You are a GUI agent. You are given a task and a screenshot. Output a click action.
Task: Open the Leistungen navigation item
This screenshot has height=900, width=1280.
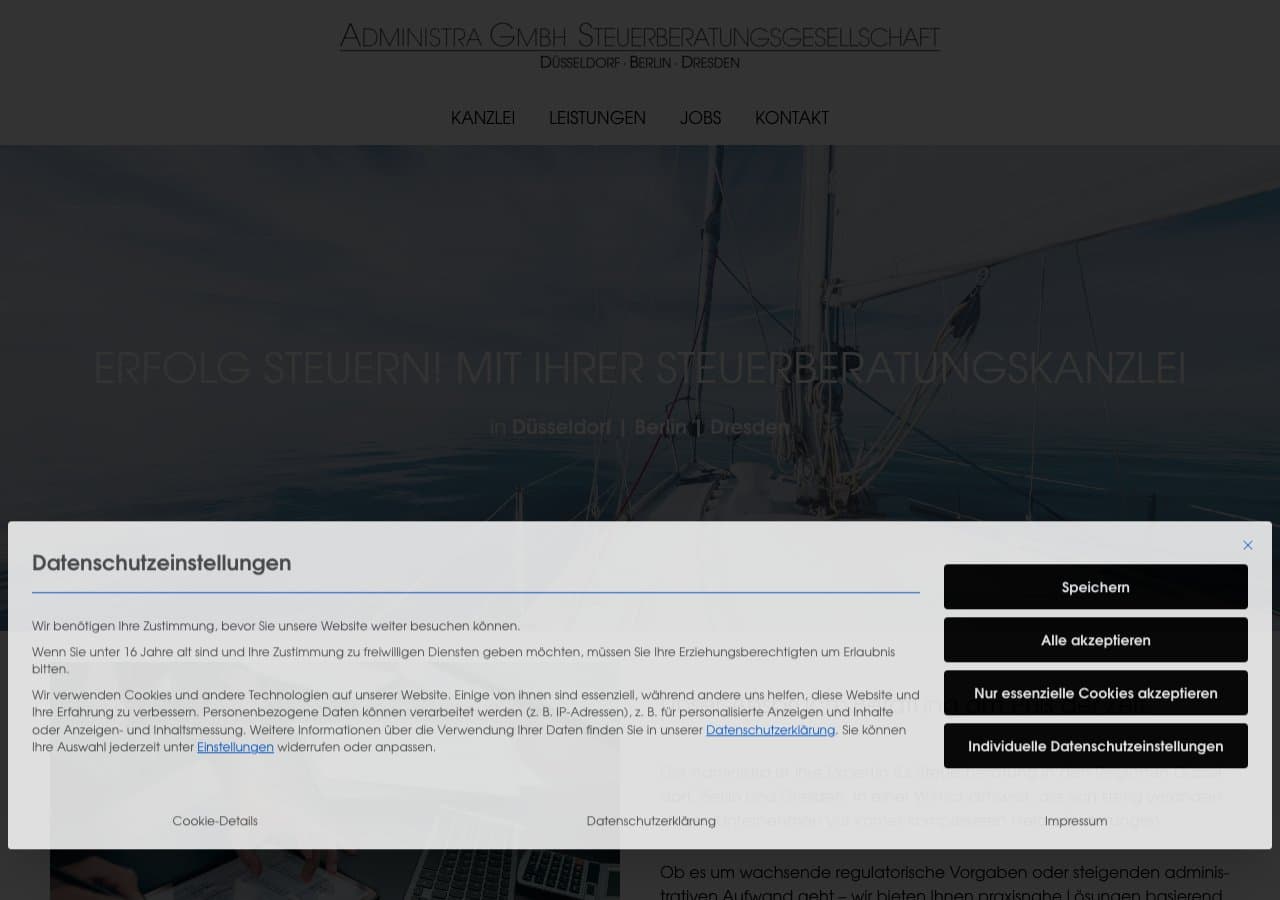pos(597,118)
